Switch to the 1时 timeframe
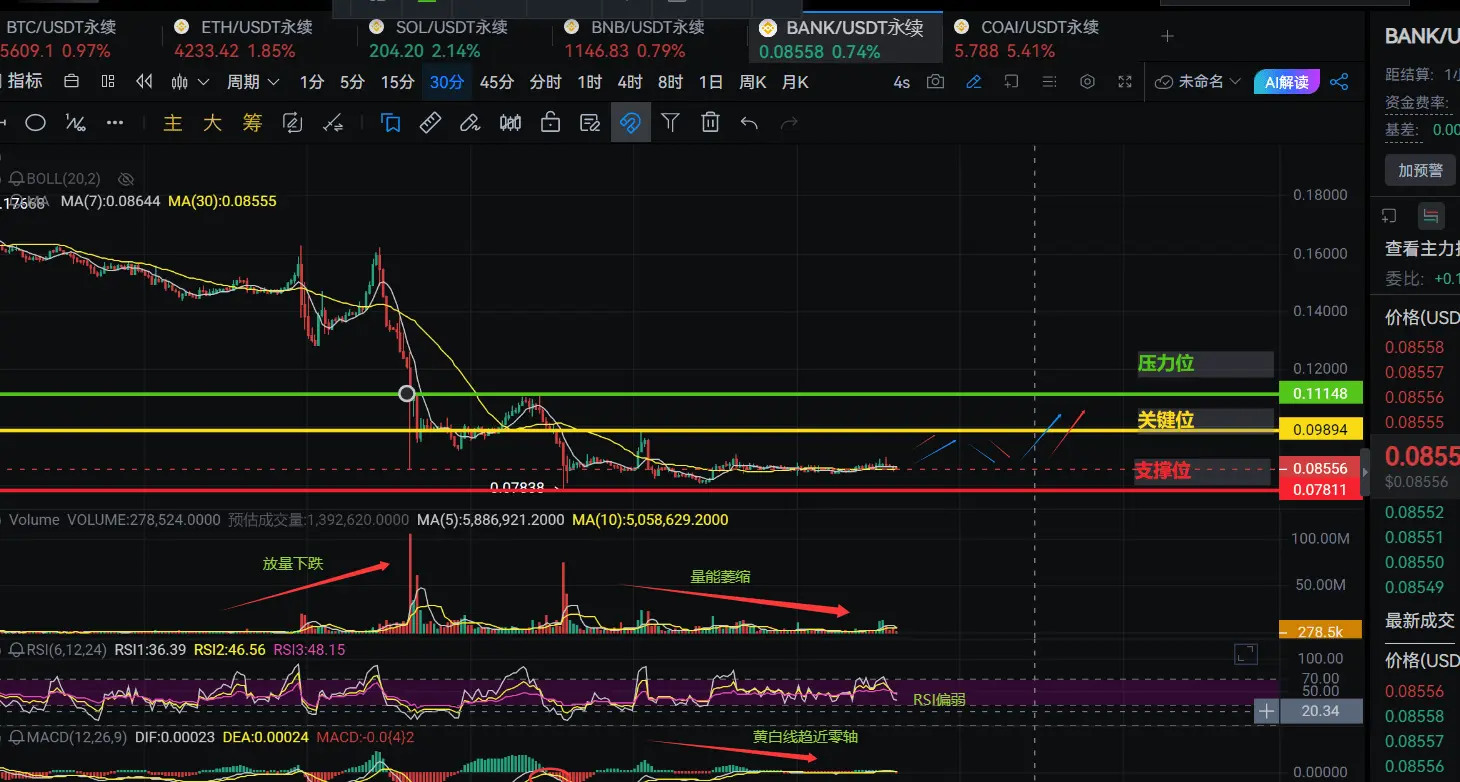 pos(590,82)
